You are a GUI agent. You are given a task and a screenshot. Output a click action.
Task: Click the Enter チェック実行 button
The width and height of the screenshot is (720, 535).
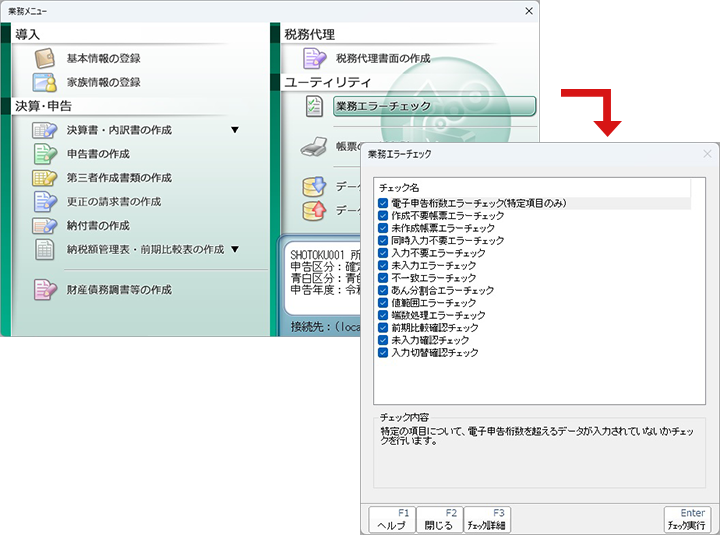[687, 519]
